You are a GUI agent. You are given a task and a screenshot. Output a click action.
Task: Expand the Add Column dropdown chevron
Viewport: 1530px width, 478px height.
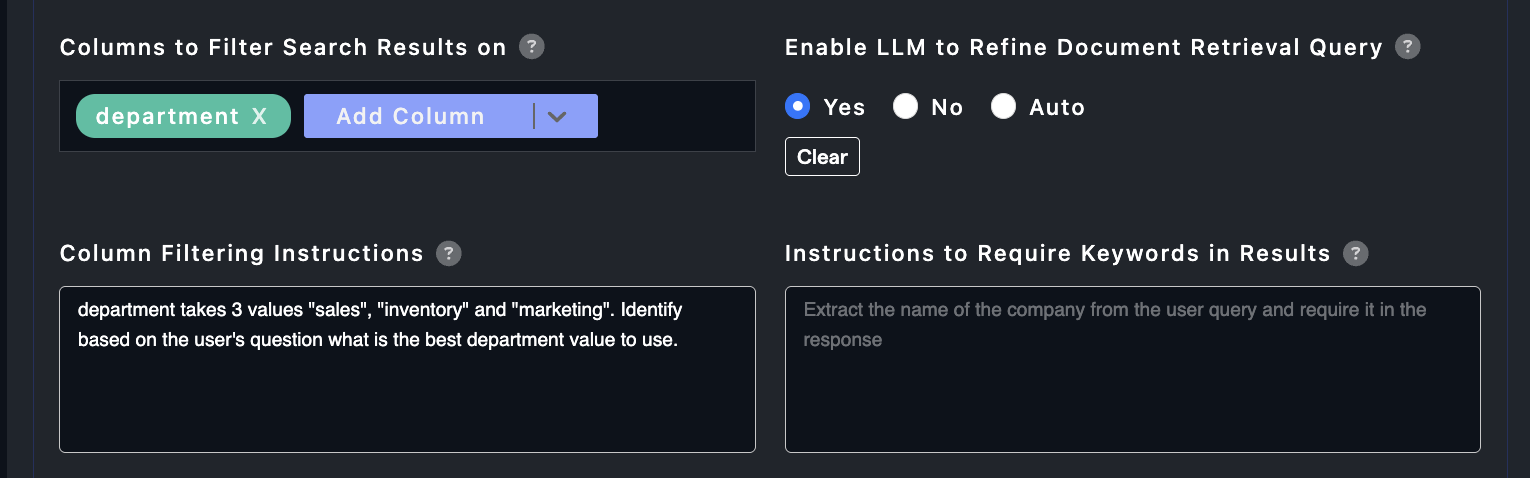click(557, 117)
